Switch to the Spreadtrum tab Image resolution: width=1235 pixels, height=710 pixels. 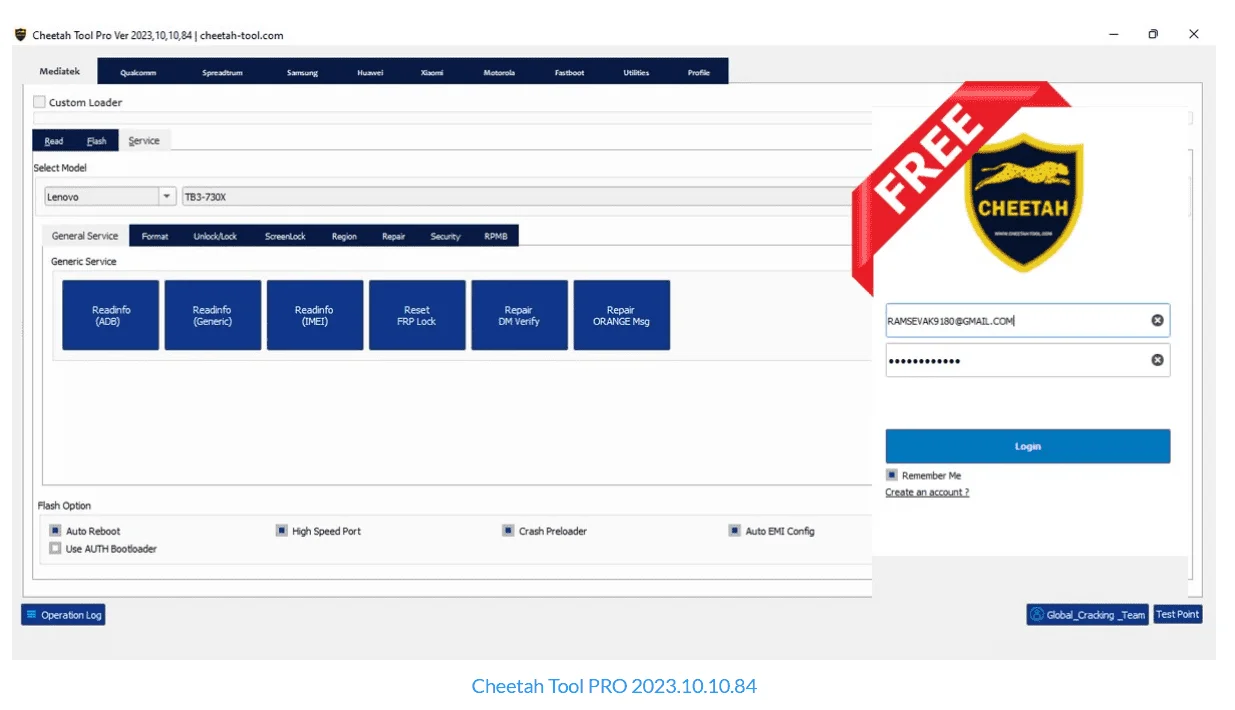[x=222, y=72]
